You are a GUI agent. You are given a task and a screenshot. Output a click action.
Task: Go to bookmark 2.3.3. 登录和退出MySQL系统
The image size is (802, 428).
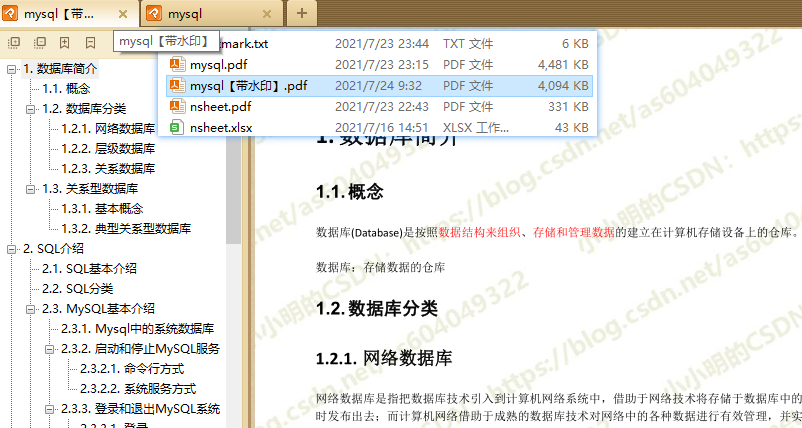(x=141, y=408)
